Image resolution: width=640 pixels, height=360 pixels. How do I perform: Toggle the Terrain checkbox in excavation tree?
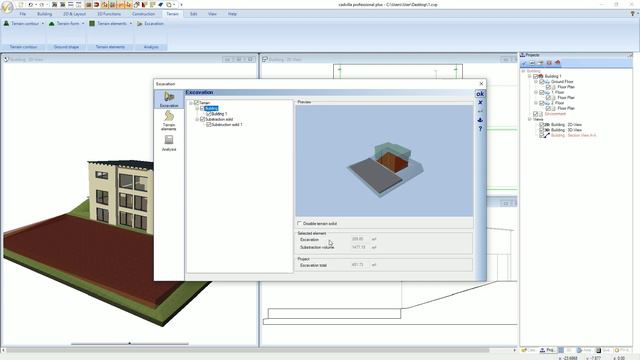(x=196, y=103)
